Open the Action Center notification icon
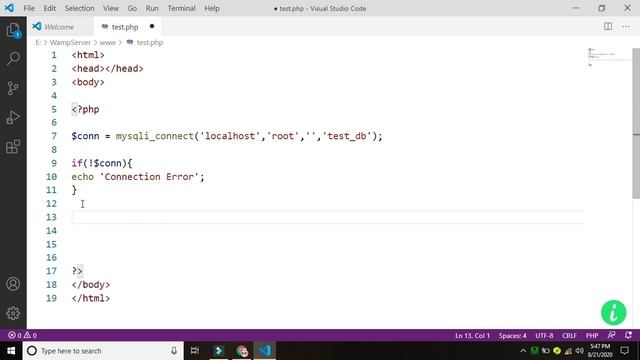The height and width of the screenshot is (360, 640). click(624, 351)
